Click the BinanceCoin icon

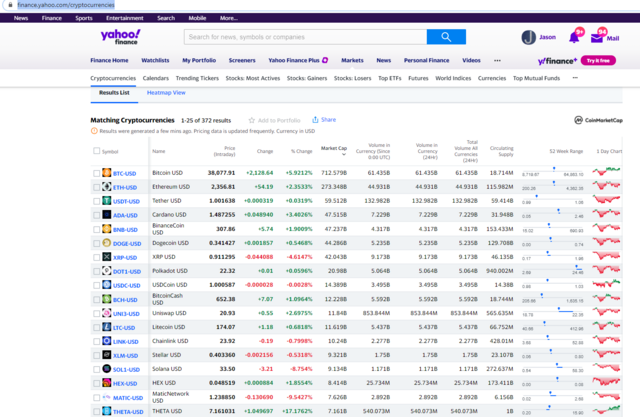tap(107, 229)
